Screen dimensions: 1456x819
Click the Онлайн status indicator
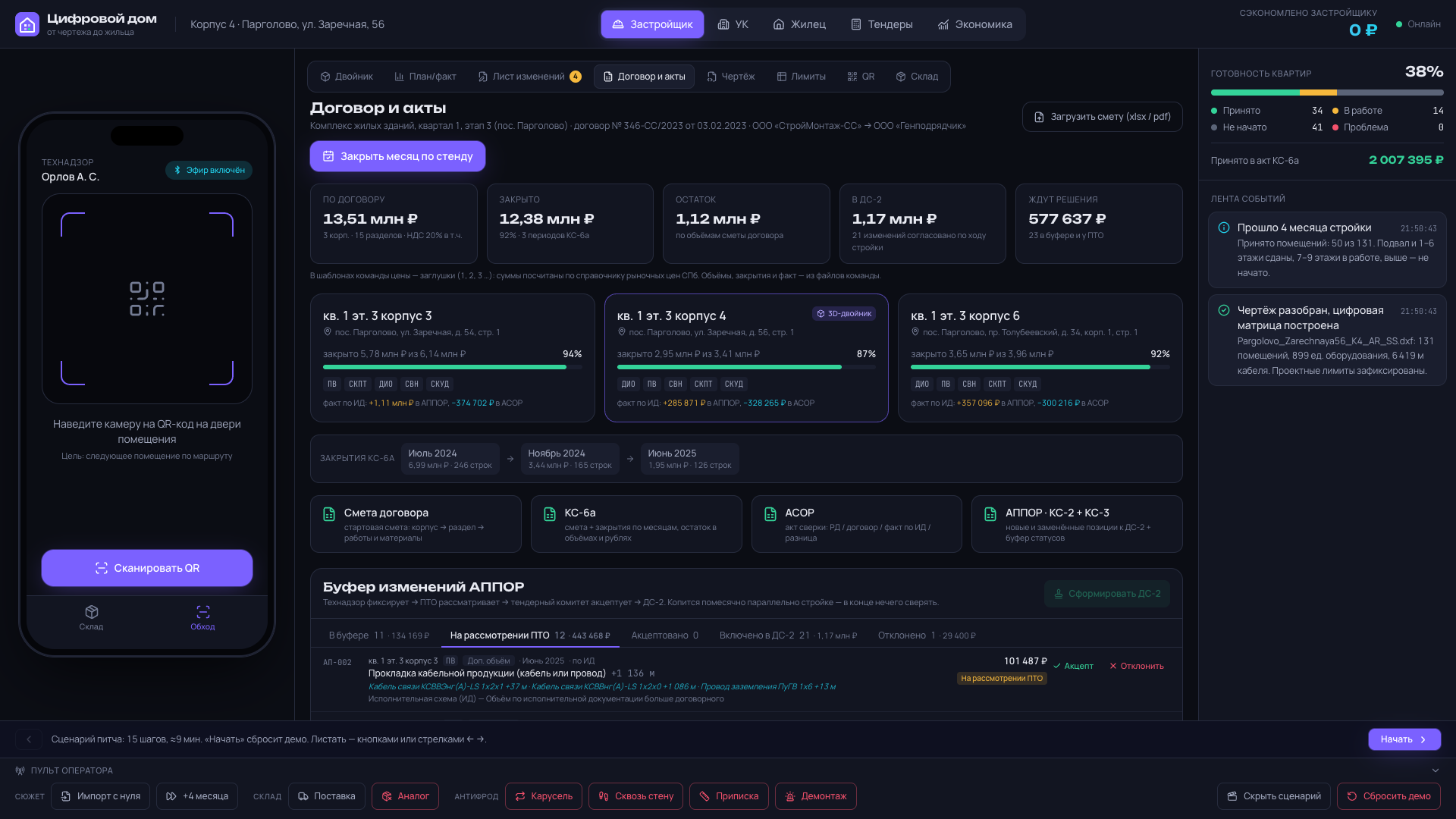coord(1418,24)
